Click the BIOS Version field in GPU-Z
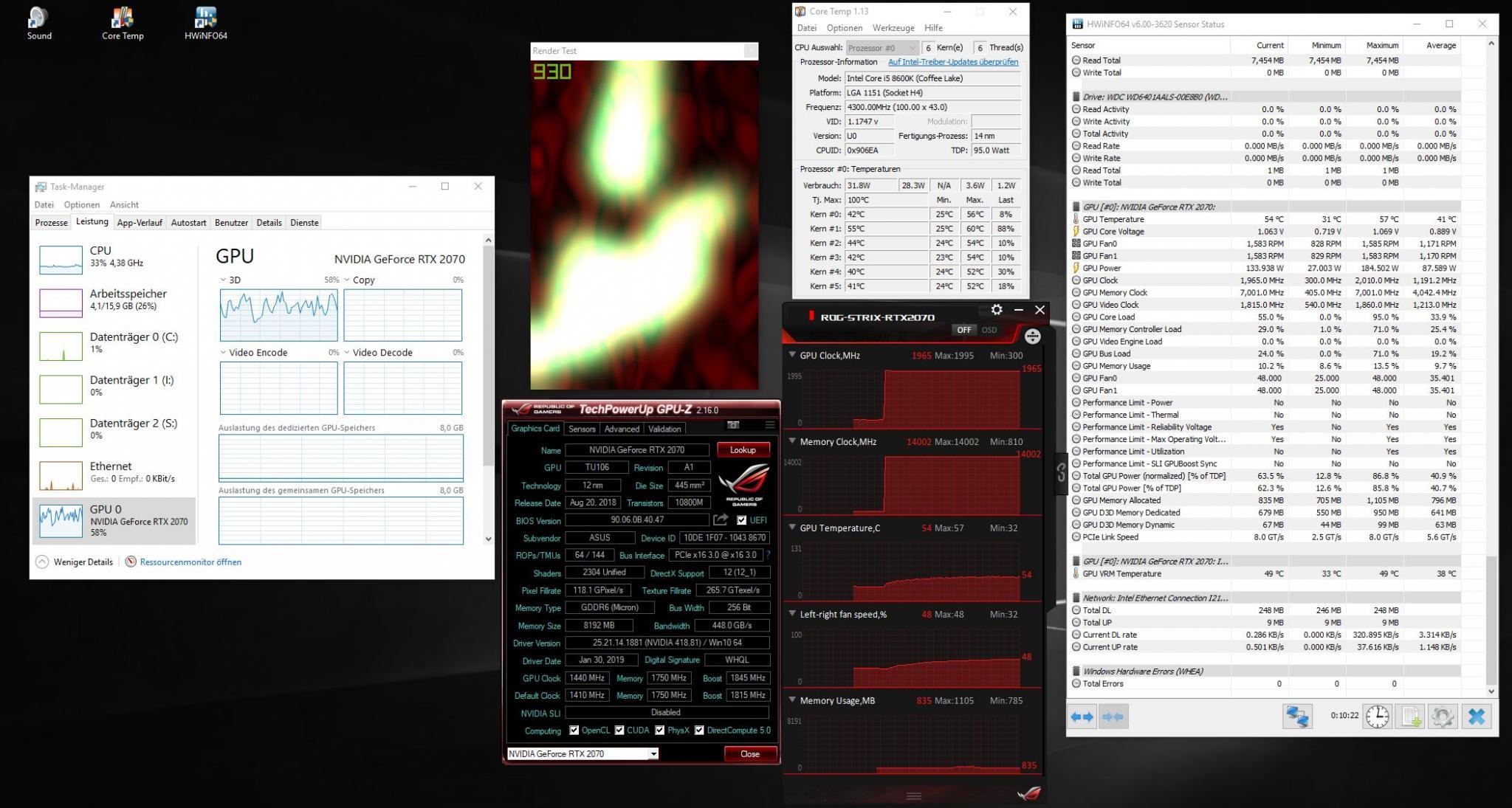 (637, 520)
